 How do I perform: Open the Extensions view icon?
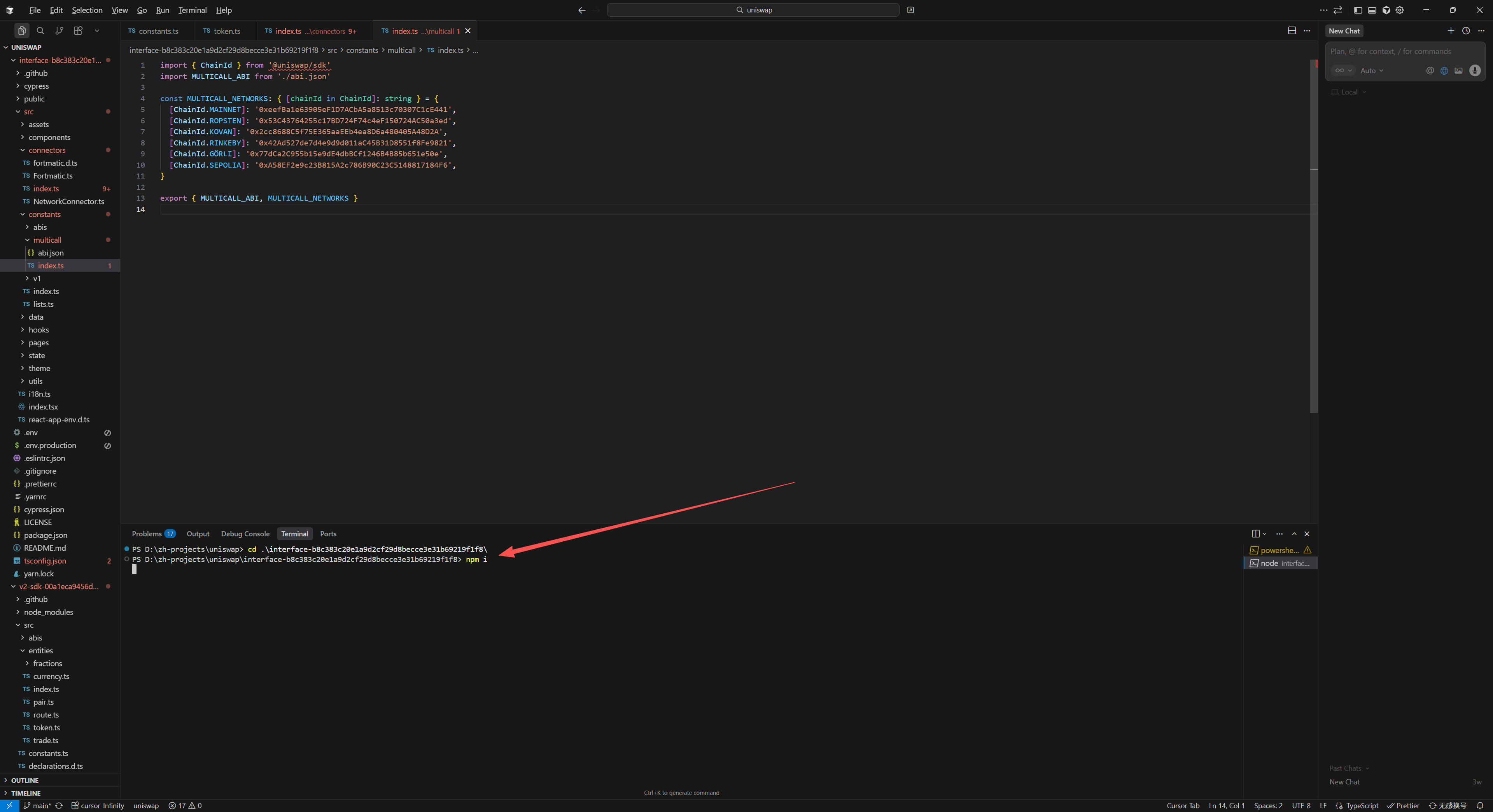click(78, 31)
